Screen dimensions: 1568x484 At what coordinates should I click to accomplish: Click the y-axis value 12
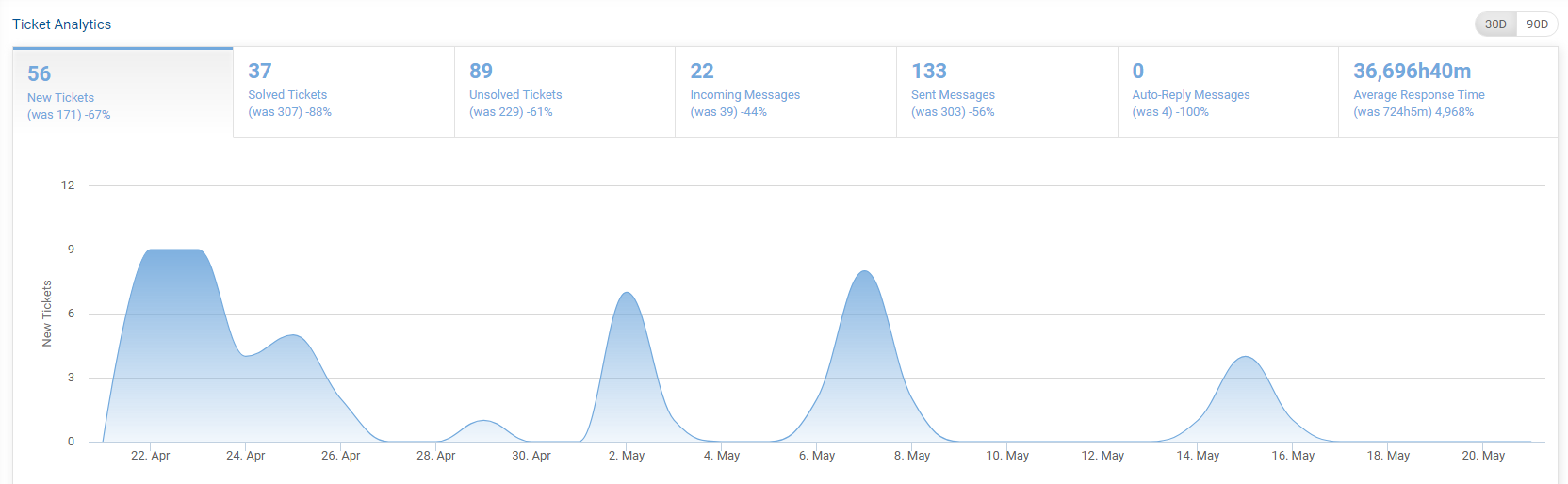[68, 186]
